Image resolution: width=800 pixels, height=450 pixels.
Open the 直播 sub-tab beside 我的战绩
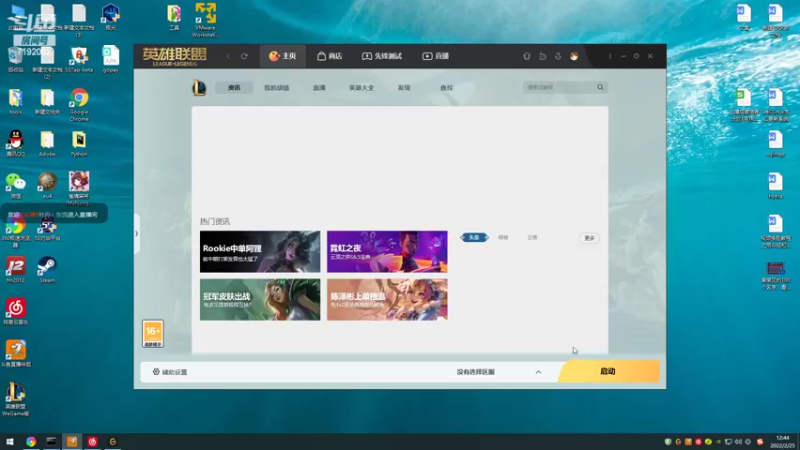click(319, 88)
